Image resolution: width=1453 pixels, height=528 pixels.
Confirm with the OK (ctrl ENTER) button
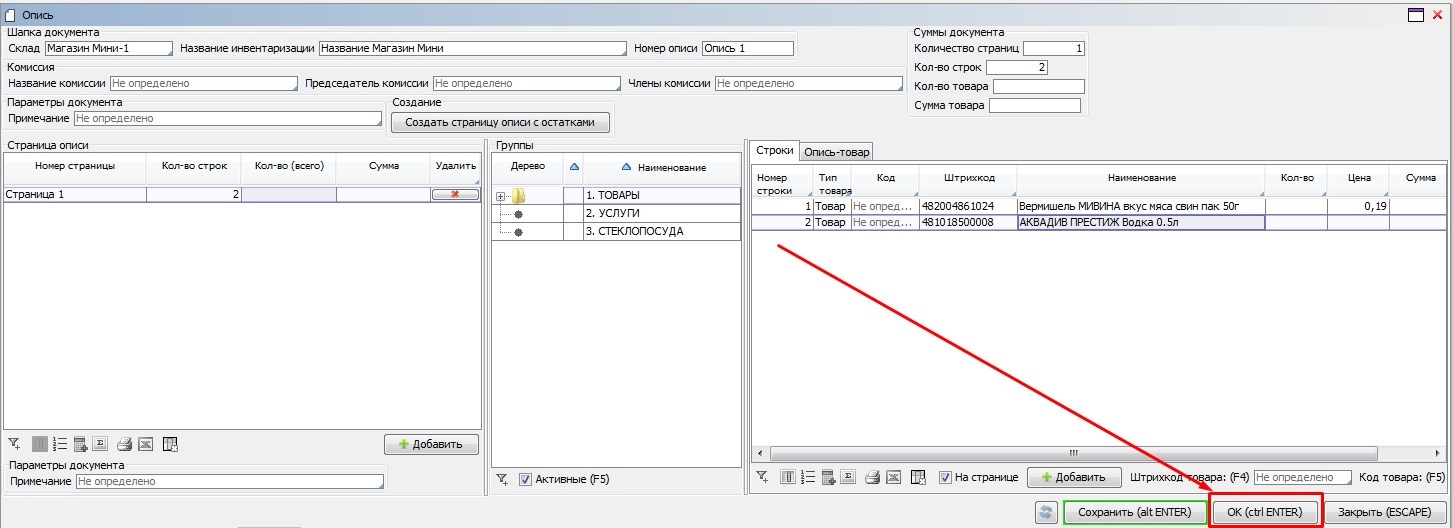pyautogui.click(x=1265, y=512)
